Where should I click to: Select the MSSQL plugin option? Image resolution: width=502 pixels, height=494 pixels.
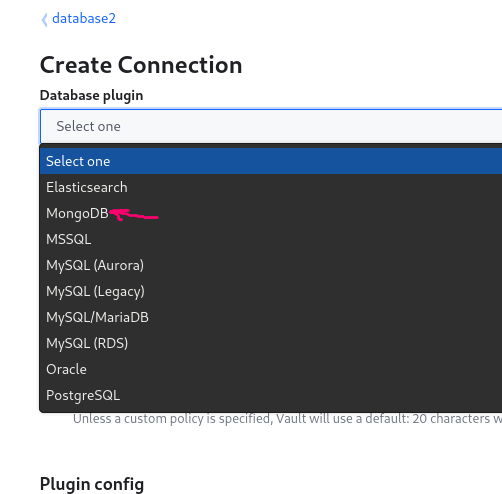[x=271, y=239]
